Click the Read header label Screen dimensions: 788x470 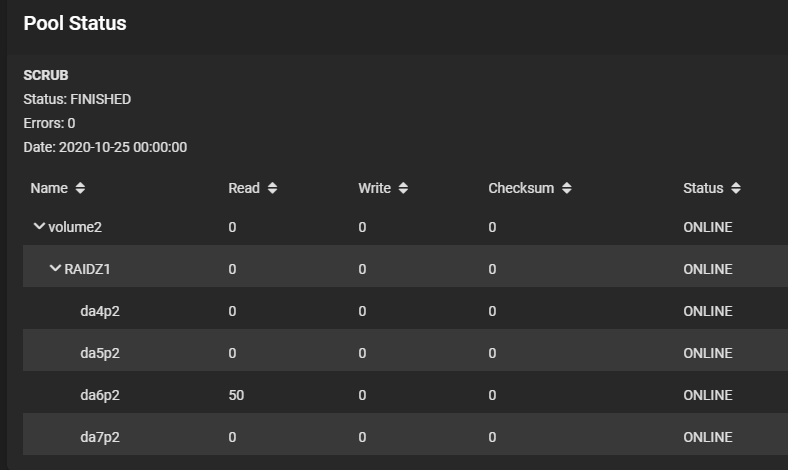(244, 188)
